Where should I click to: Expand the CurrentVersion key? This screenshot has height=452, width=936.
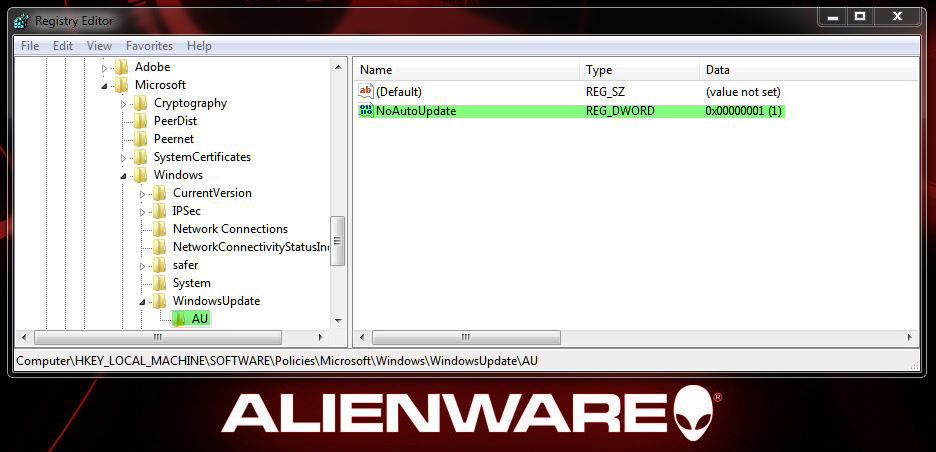tap(143, 193)
